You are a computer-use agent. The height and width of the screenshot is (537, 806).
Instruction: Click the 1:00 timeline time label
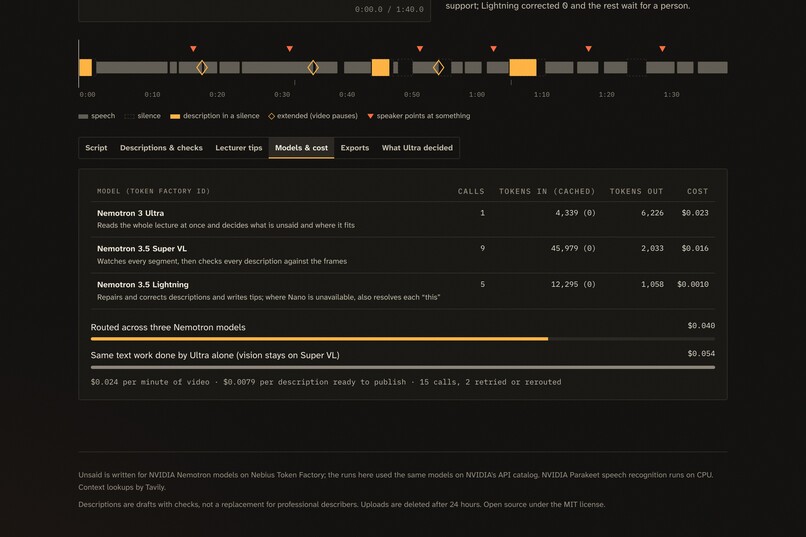(477, 95)
